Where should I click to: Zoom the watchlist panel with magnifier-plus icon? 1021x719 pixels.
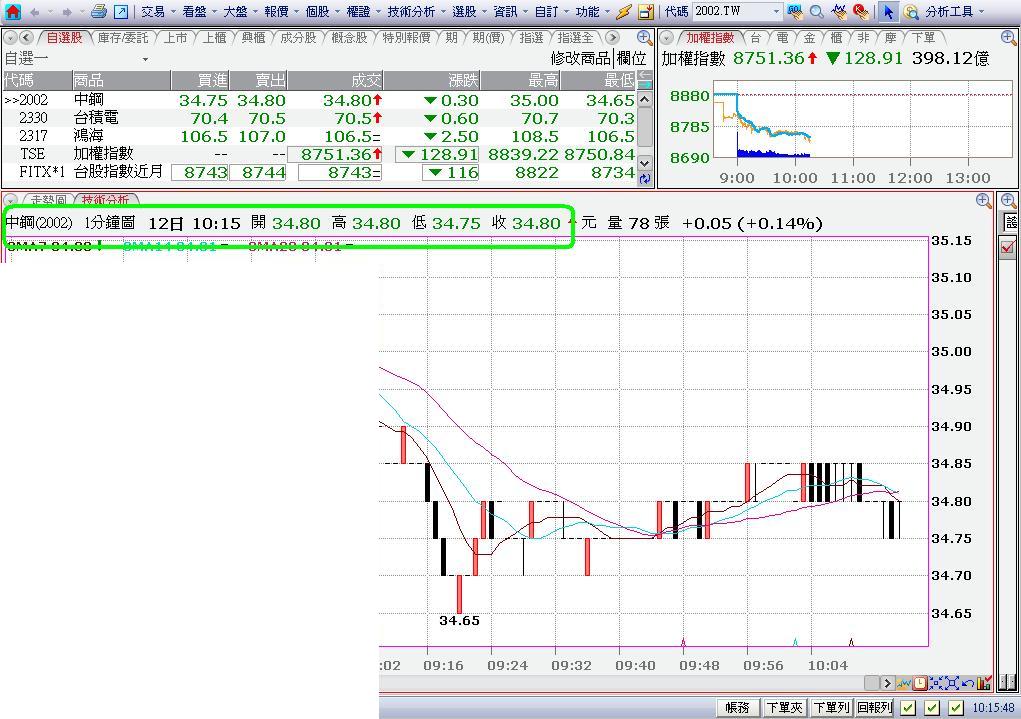(644, 37)
